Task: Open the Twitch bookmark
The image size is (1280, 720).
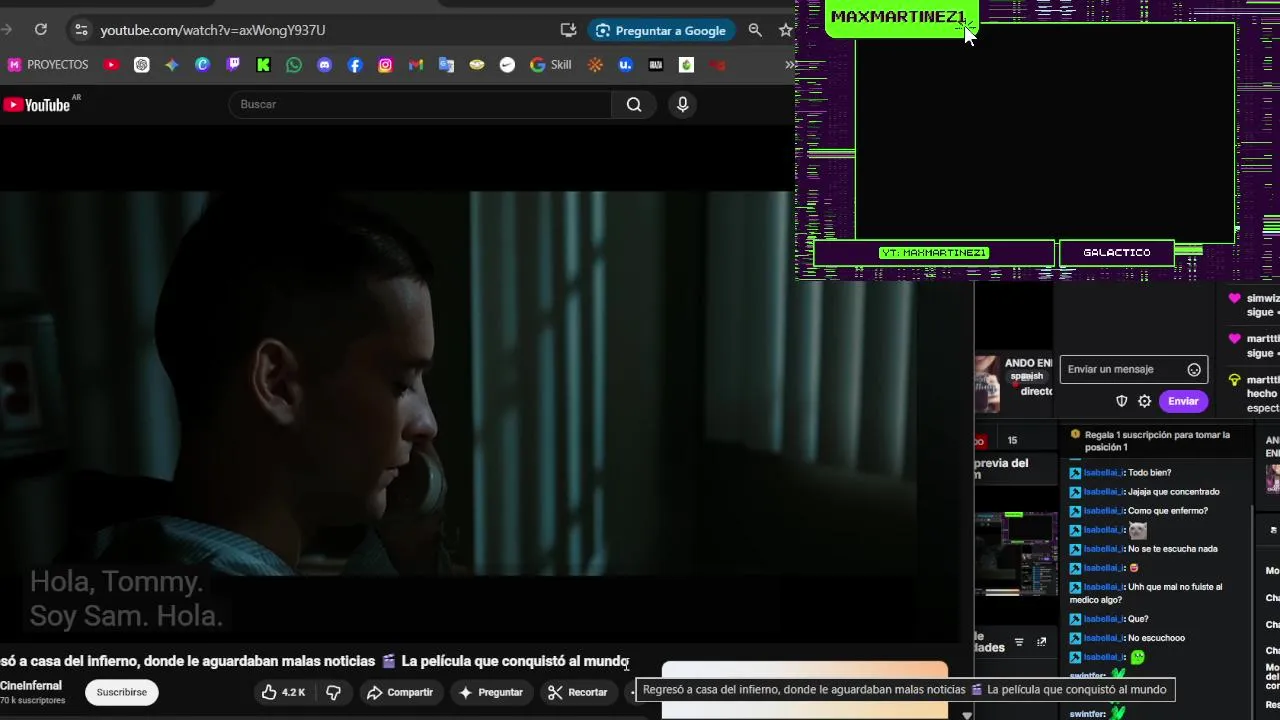Action: point(233,65)
